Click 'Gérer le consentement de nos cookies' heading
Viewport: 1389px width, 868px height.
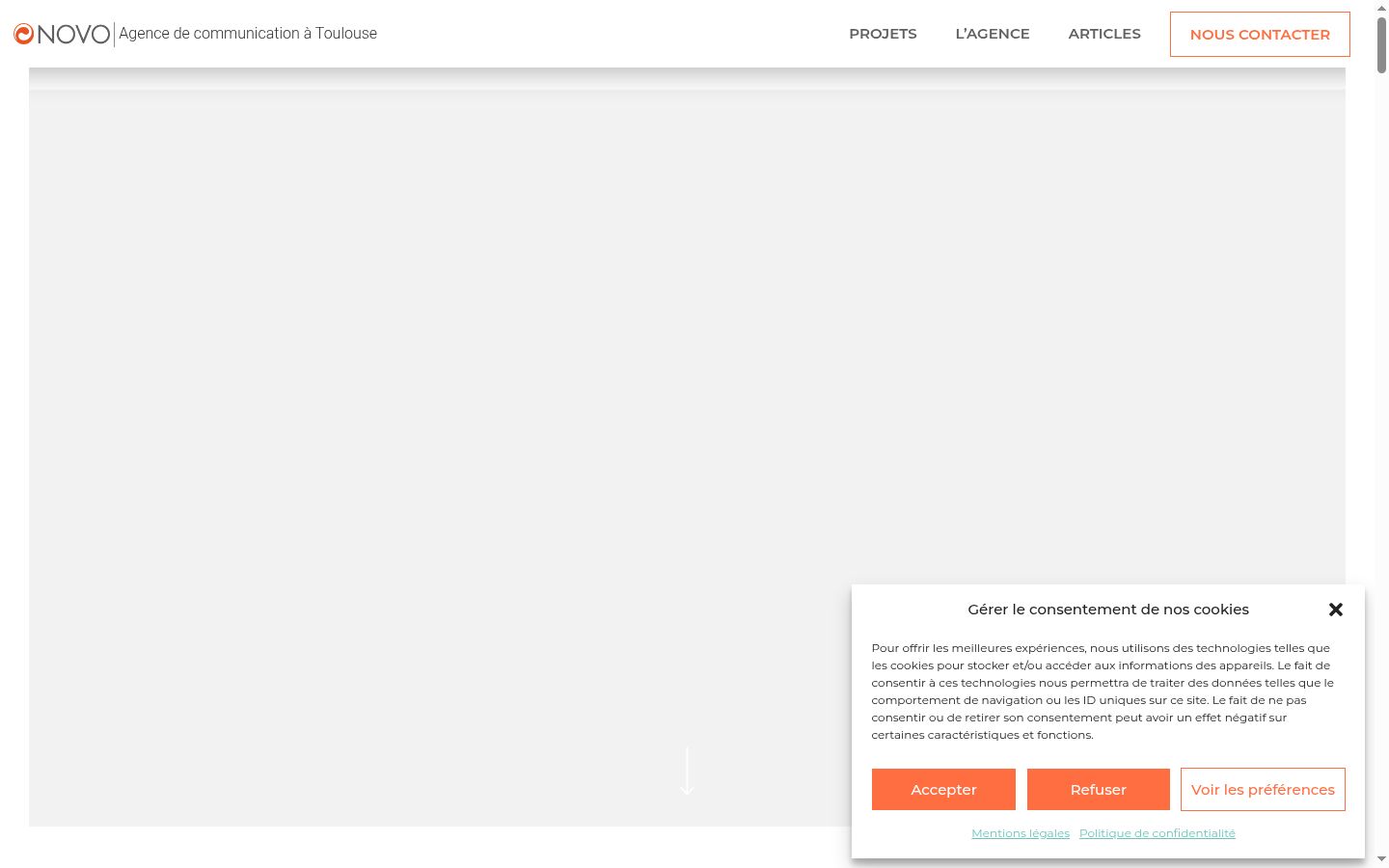(x=1108, y=610)
